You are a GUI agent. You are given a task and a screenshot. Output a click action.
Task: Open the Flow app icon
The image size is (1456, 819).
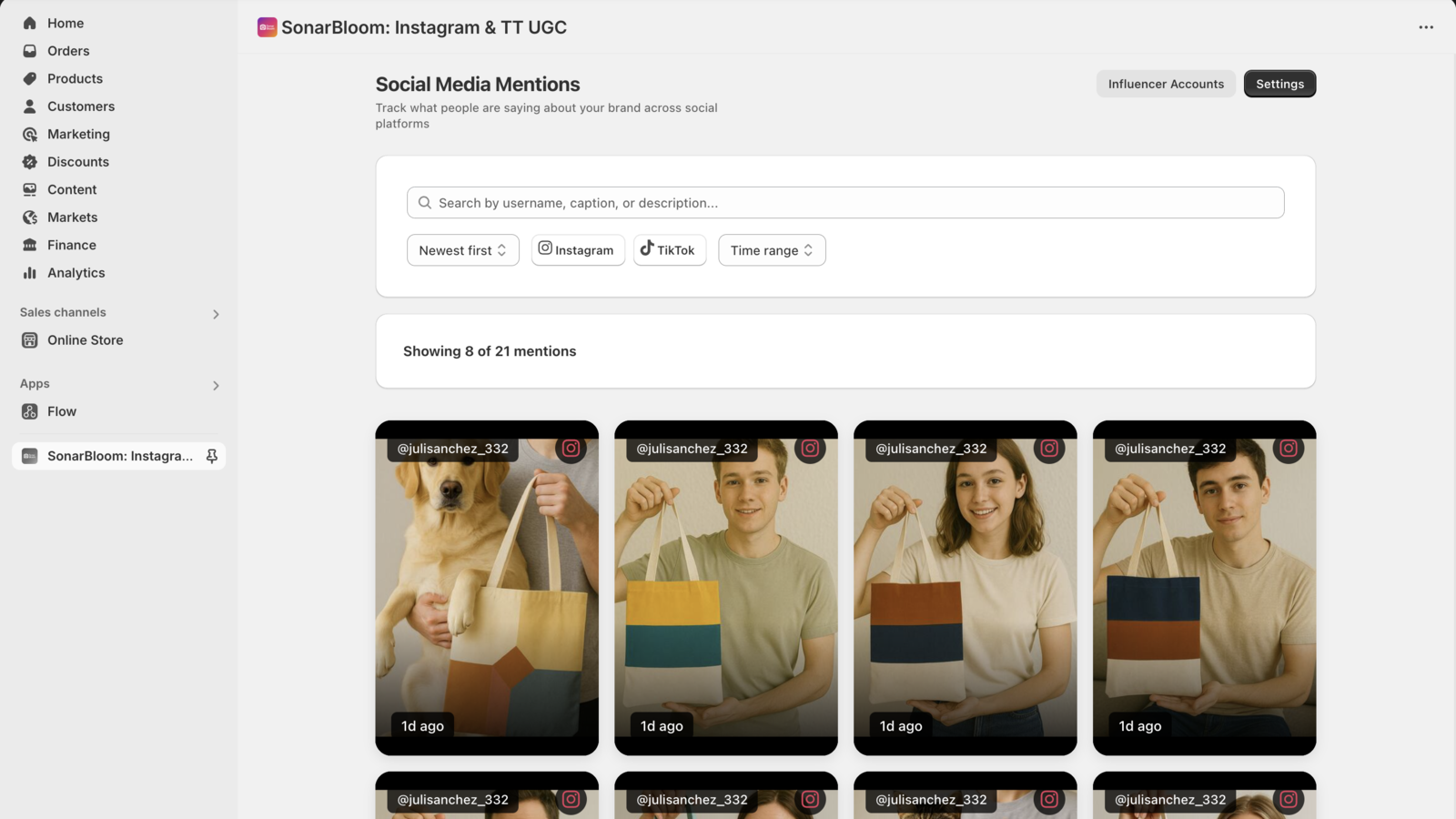tap(30, 411)
